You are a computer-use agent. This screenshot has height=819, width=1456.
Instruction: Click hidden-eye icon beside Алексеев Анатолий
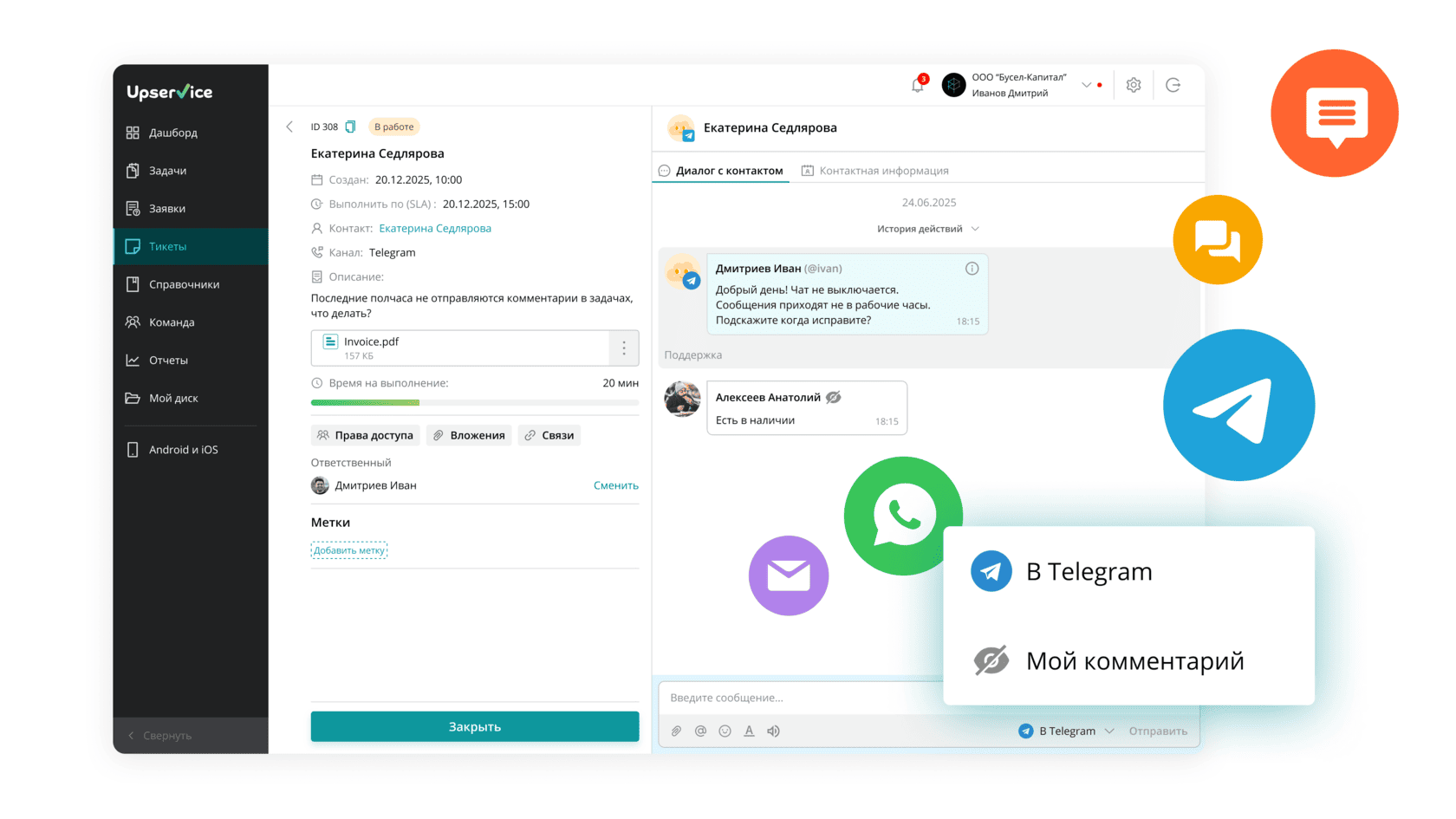point(834,397)
